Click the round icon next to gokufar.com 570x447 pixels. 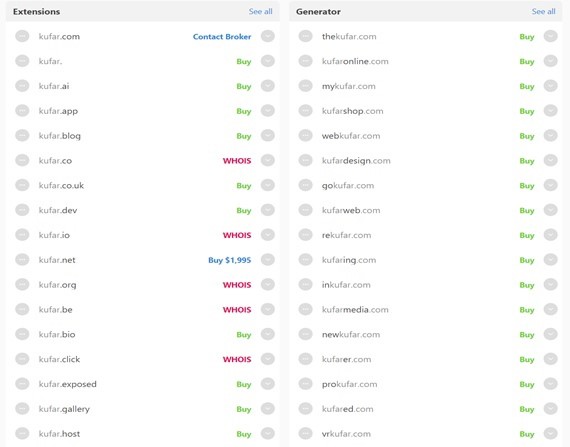click(x=305, y=185)
